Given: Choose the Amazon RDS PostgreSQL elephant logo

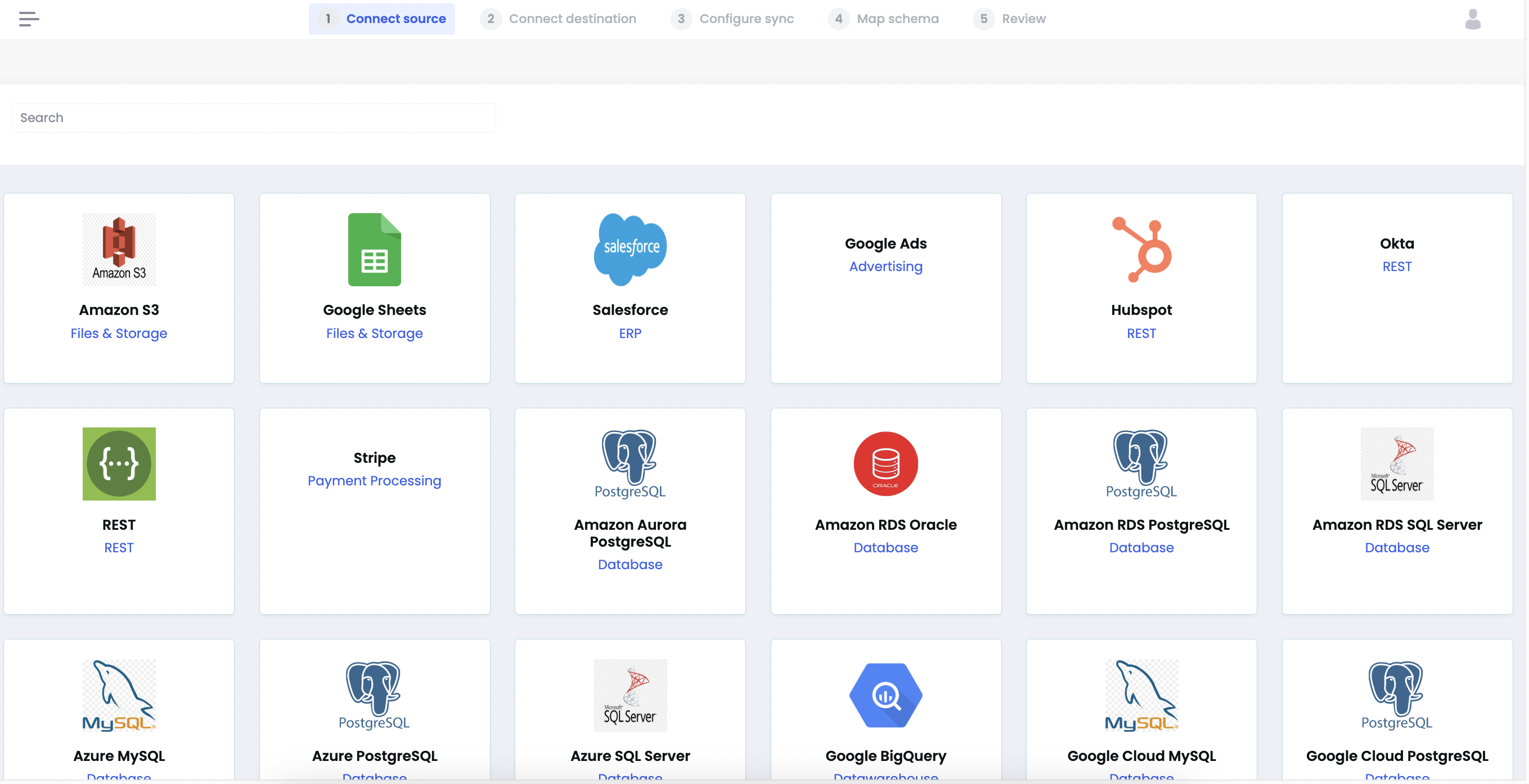Looking at the screenshot, I should tap(1141, 463).
